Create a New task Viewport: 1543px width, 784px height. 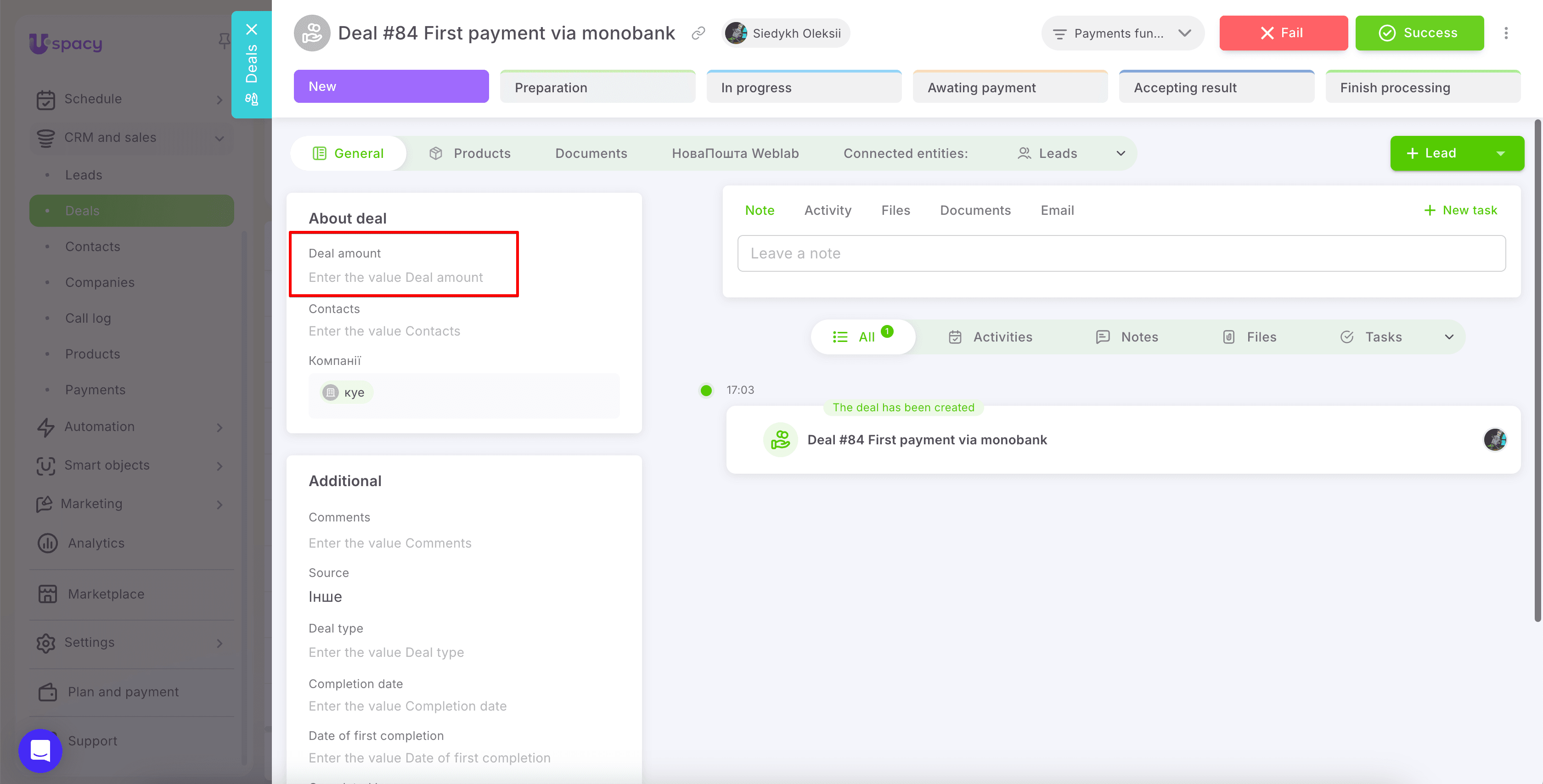pos(1460,210)
